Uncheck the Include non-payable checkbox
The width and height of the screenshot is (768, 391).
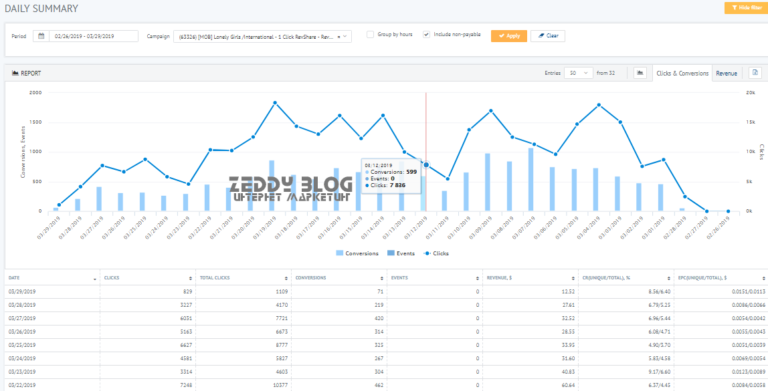(x=427, y=35)
